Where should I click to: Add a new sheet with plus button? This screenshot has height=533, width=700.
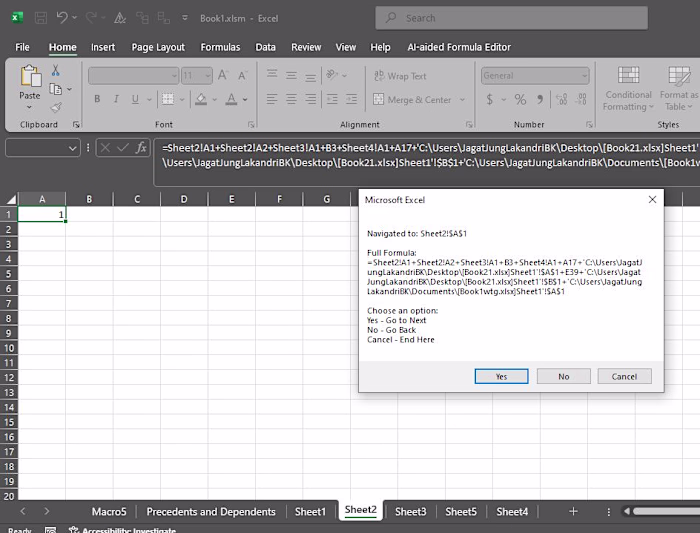click(x=573, y=512)
